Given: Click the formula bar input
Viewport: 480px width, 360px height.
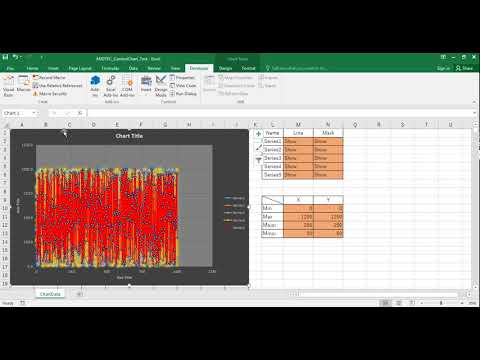Looking at the screenshot, I should [x=279, y=113].
